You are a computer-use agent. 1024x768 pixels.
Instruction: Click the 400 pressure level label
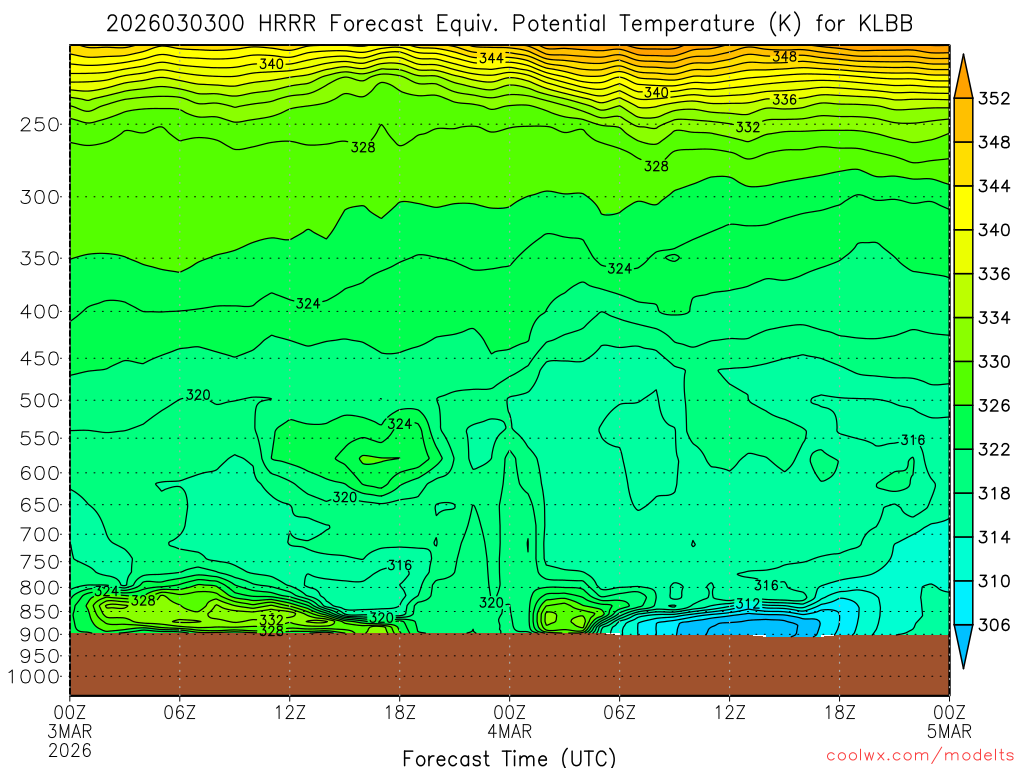pyautogui.click(x=40, y=312)
